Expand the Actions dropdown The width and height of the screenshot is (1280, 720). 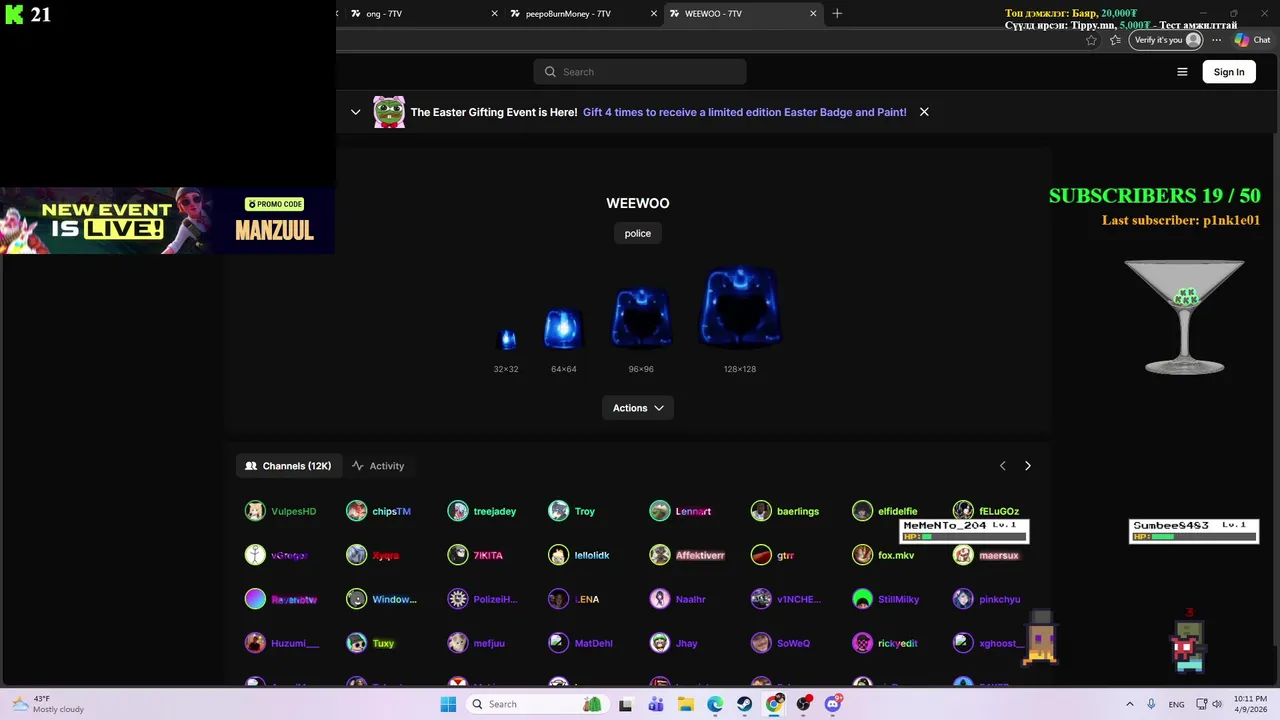638,408
